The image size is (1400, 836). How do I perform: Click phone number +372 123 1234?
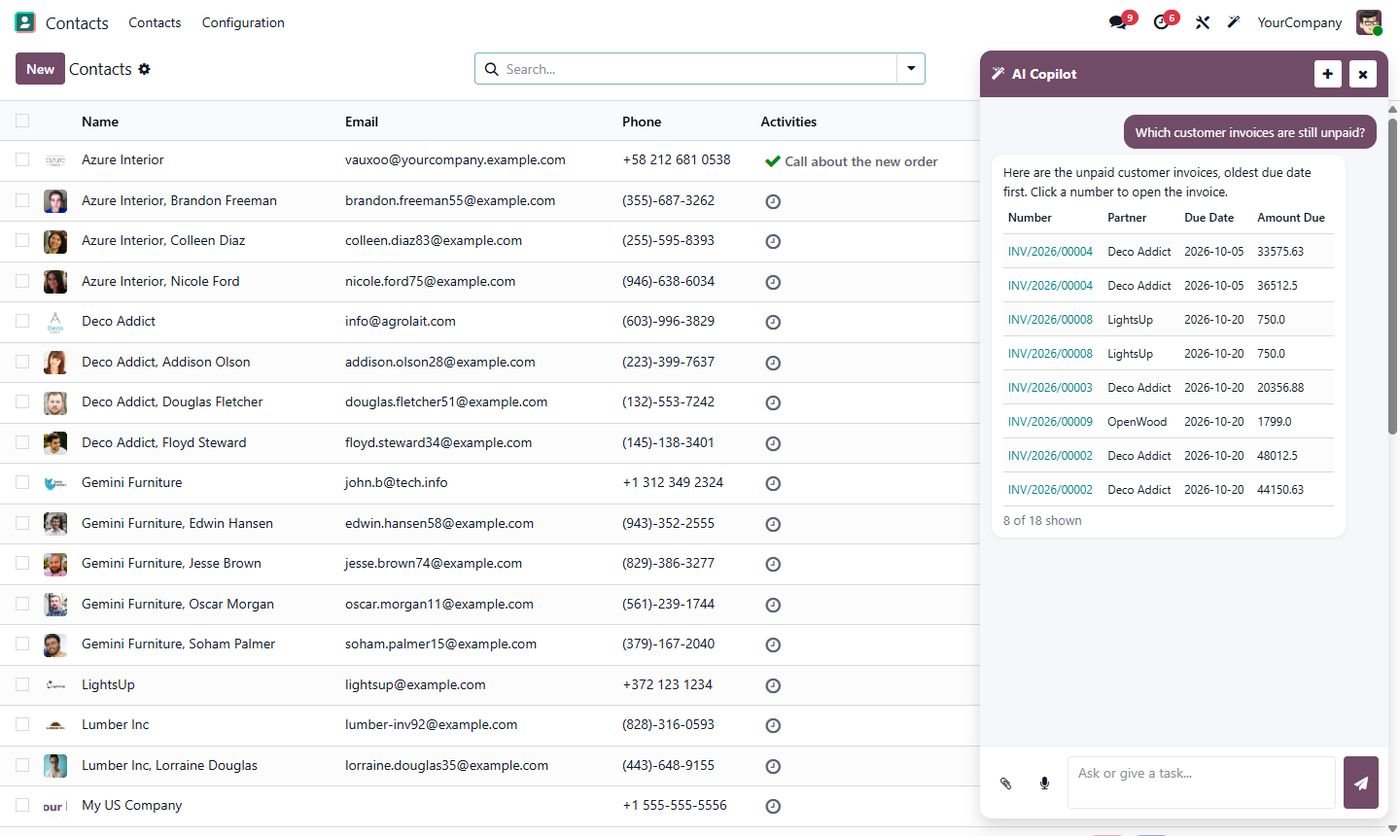click(x=667, y=685)
